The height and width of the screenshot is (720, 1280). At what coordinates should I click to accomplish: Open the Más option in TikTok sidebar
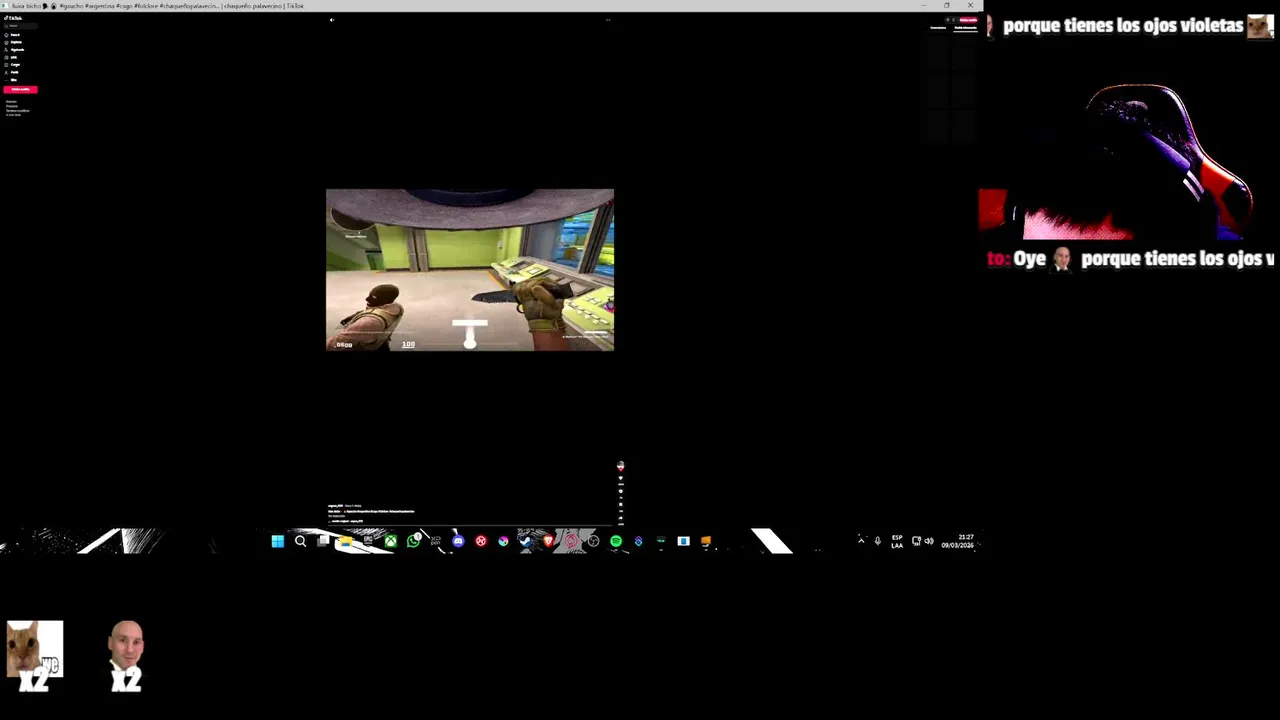point(11,80)
